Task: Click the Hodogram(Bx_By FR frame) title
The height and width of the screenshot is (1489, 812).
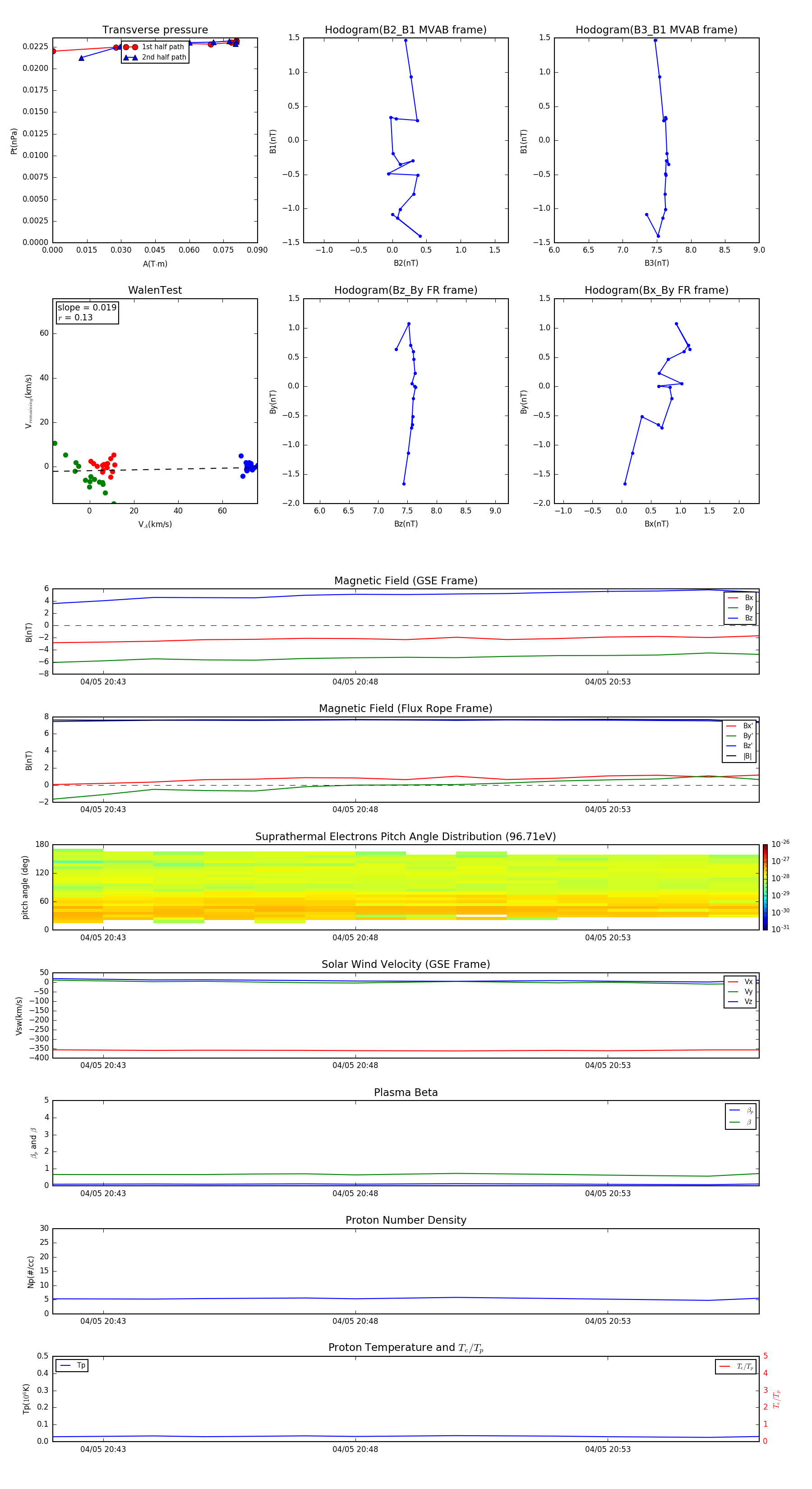Action: 656,290
